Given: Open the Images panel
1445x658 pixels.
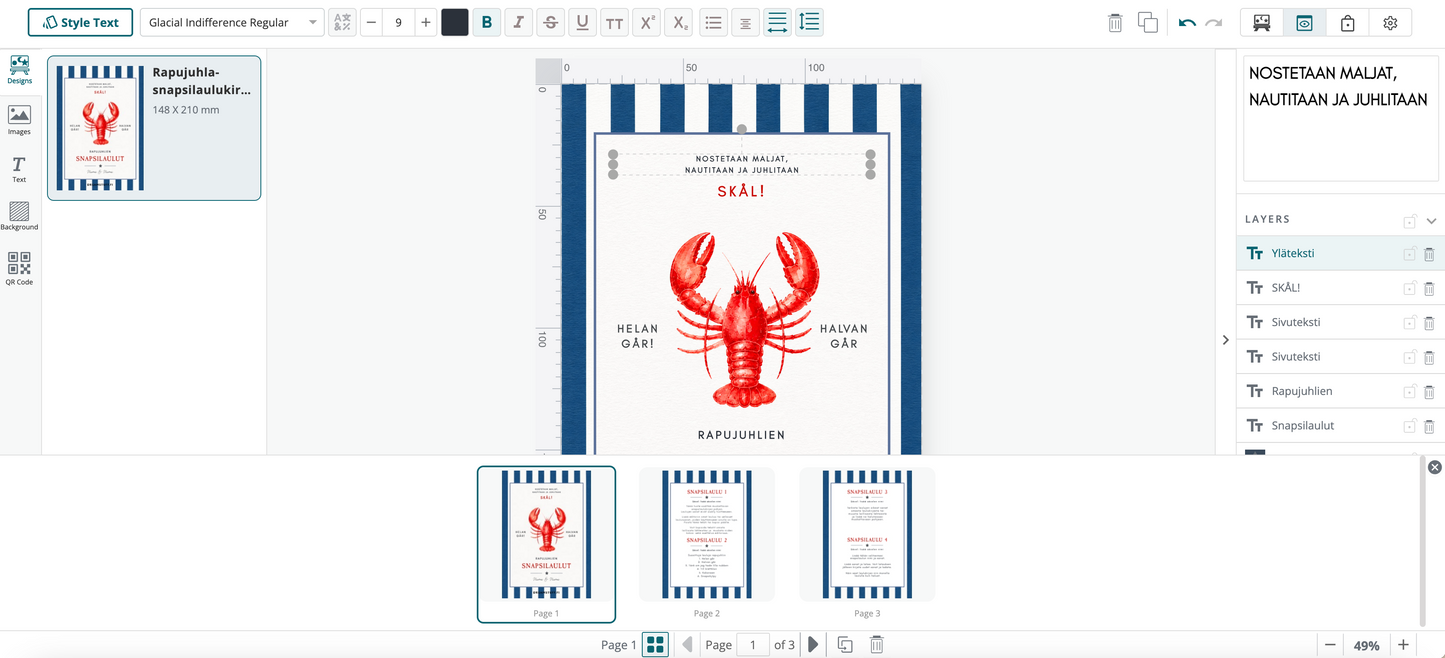Looking at the screenshot, I should 19,120.
